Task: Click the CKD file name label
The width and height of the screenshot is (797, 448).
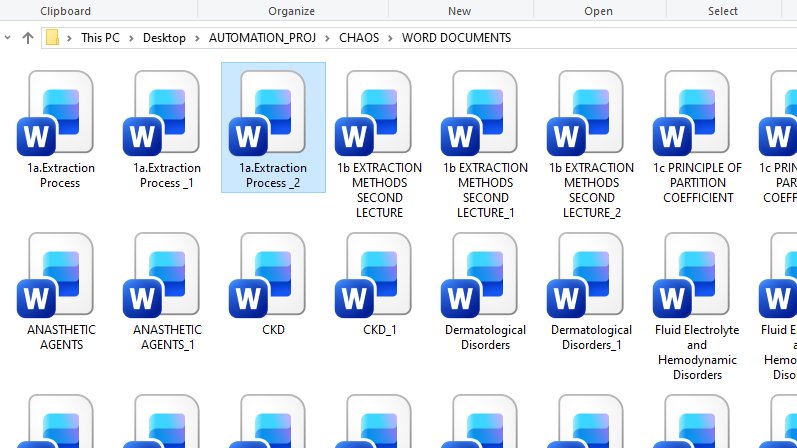Action: pyautogui.click(x=273, y=330)
